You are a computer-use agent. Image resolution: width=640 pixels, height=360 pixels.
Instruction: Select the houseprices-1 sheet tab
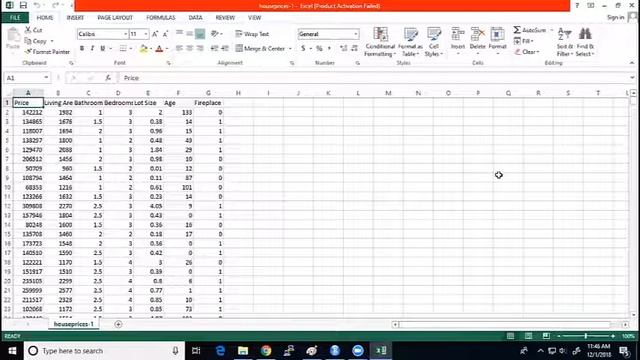pos(73,324)
